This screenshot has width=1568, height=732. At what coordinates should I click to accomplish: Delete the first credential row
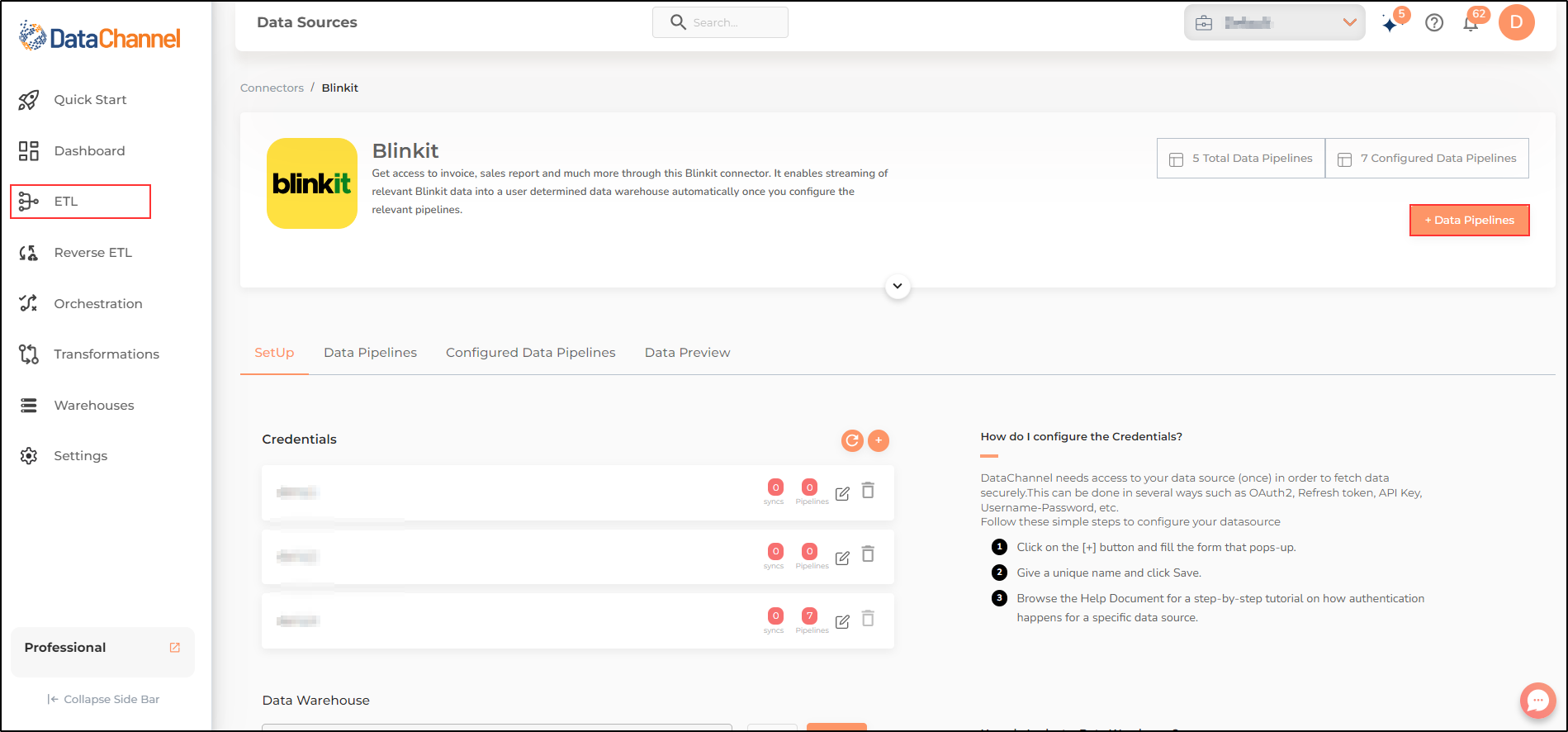pyautogui.click(x=868, y=491)
